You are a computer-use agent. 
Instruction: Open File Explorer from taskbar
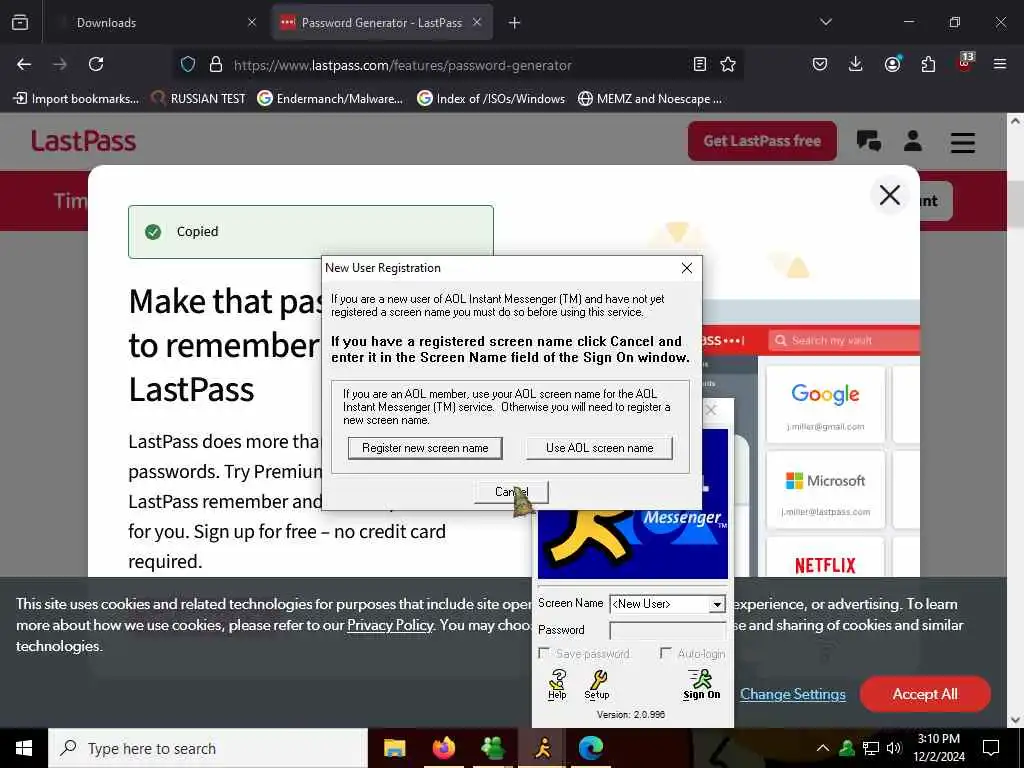(x=394, y=748)
